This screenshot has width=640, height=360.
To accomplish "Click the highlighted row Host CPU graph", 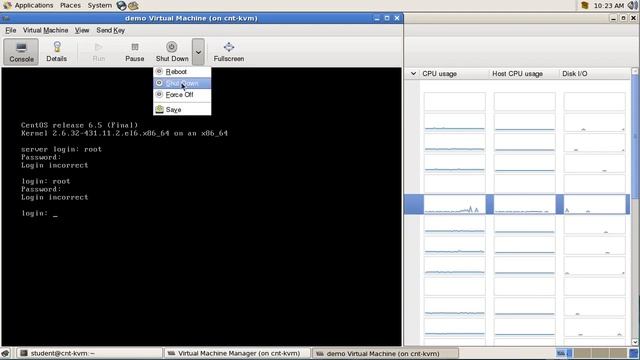I will coord(524,204).
